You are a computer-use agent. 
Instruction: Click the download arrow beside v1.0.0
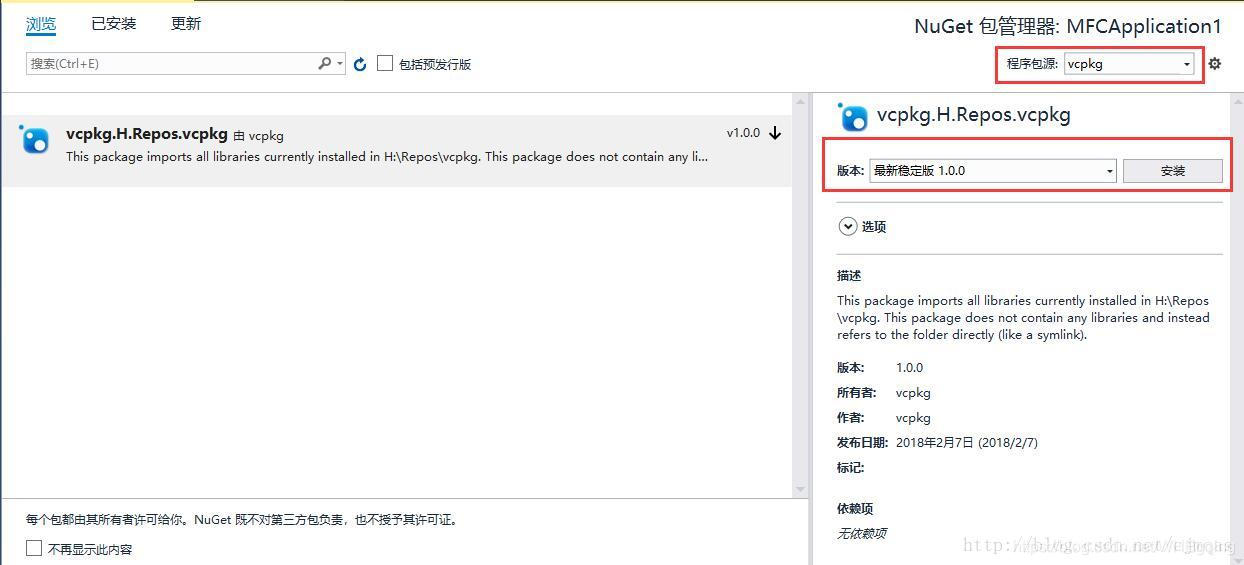(775, 133)
